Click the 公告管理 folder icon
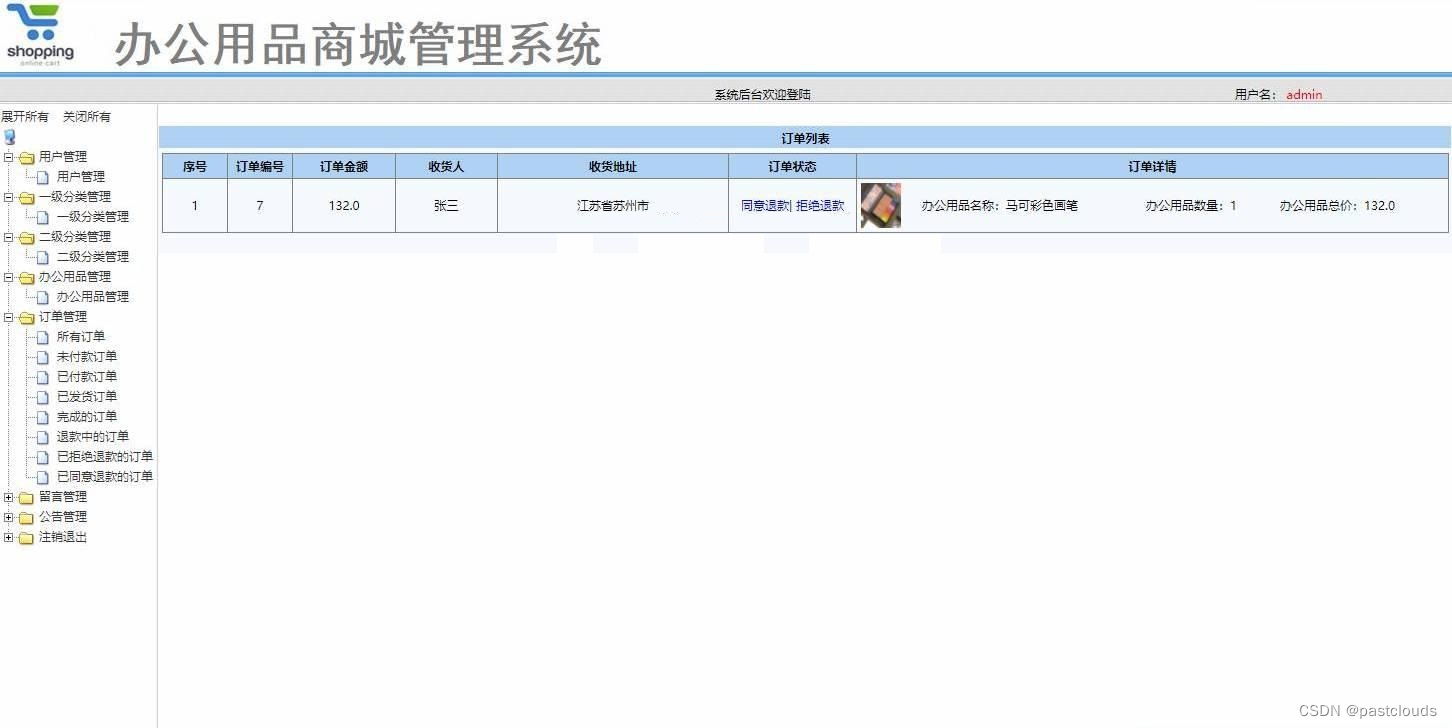1452x728 pixels. (x=28, y=516)
